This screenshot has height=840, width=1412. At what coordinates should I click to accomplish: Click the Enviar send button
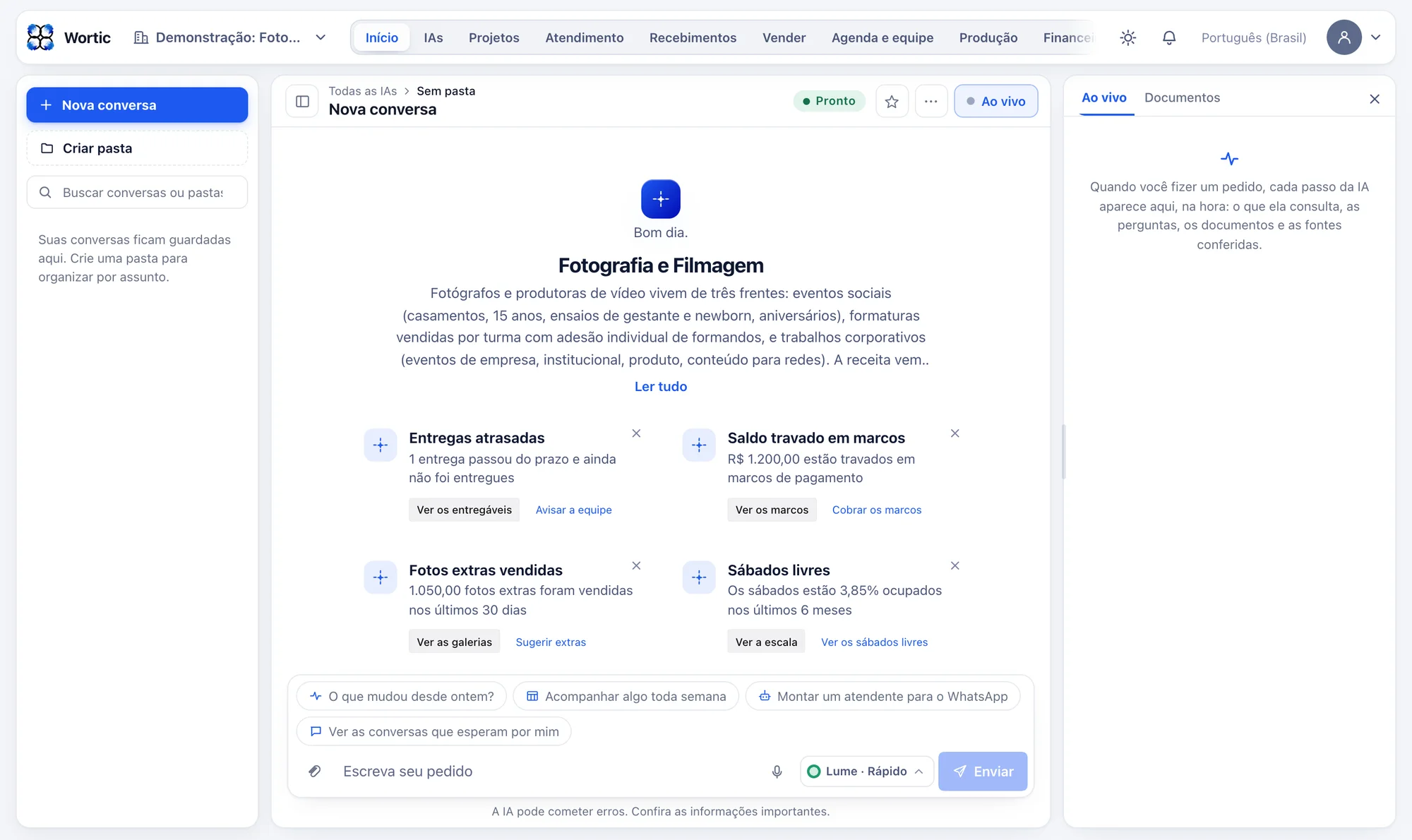coord(982,771)
